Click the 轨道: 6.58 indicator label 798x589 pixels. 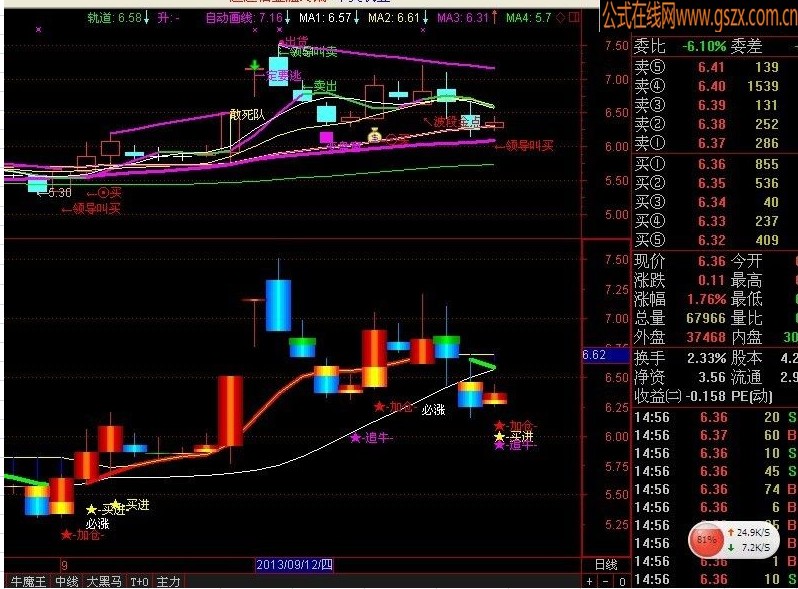(x=118, y=18)
